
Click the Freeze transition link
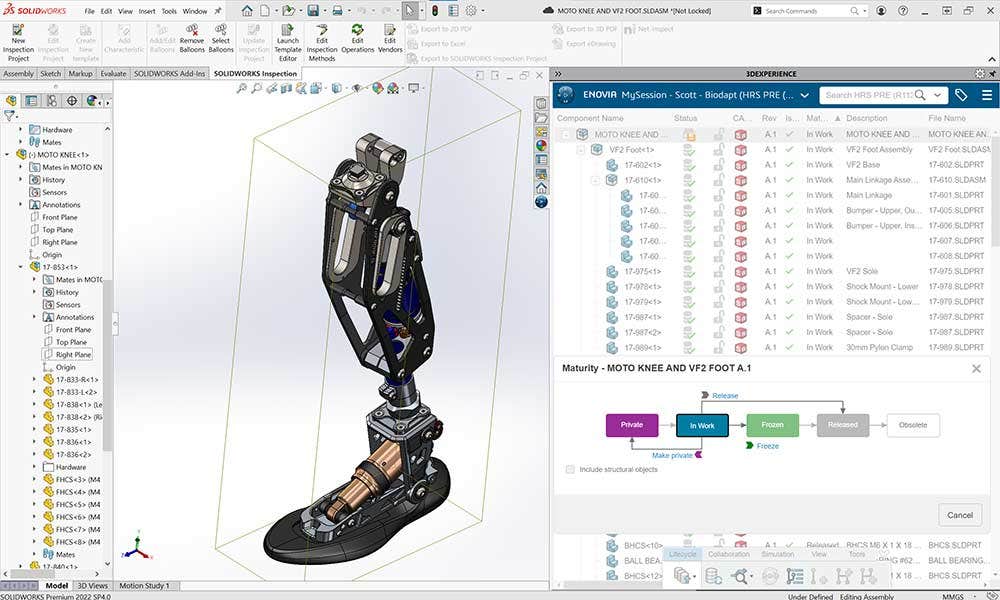[x=768, y=446]
